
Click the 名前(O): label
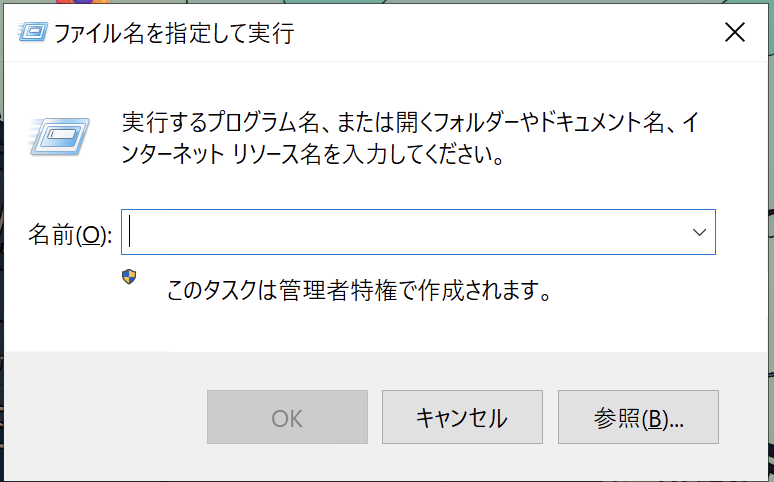point(70,234)
